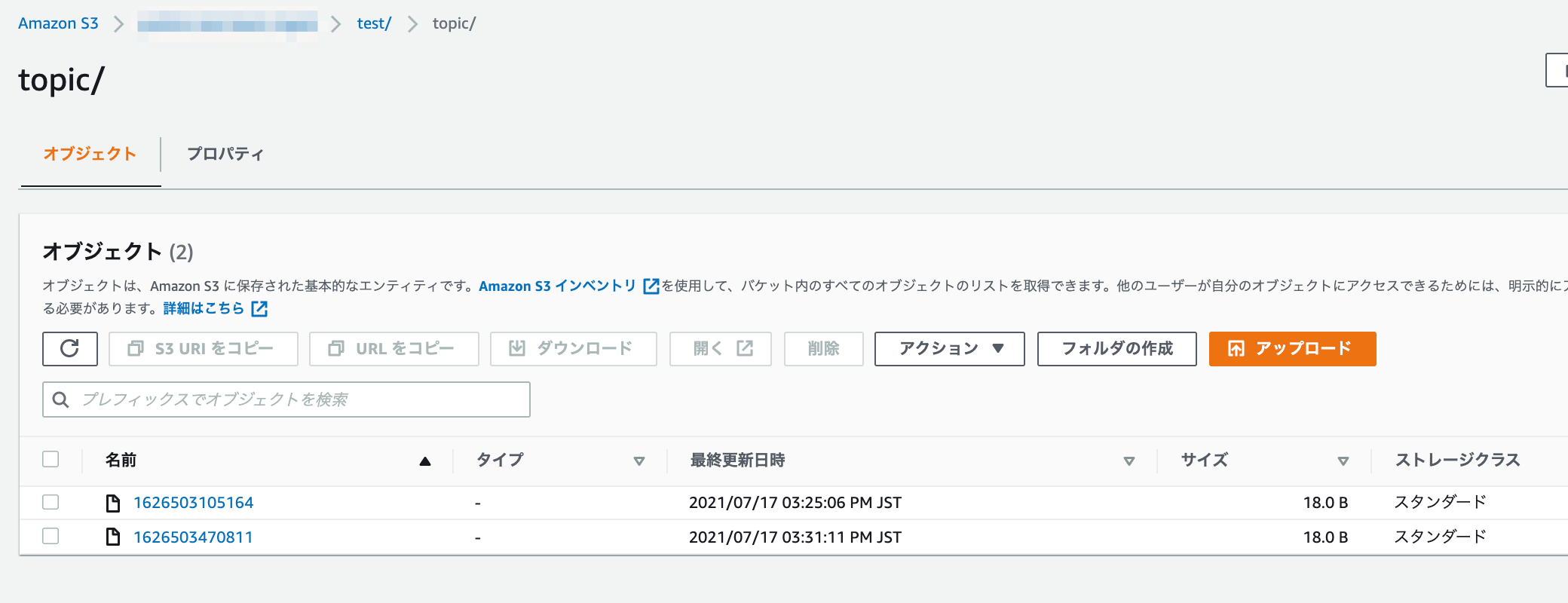Check the box for object 1626503470811
The height and width of the screenshot is (603, 1568).
51,536
